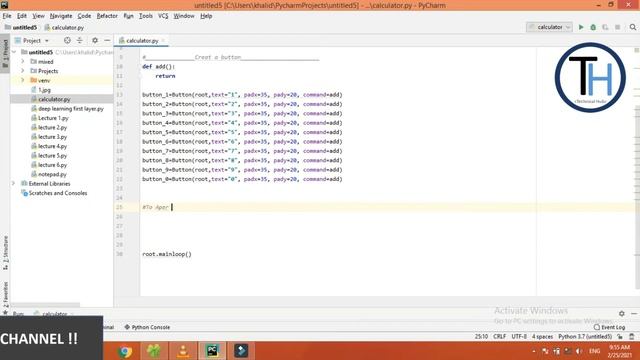The width and height of the screenshot is (640, 360).
Task: Open the green clover app in taskbar
Action: (154, 351)
